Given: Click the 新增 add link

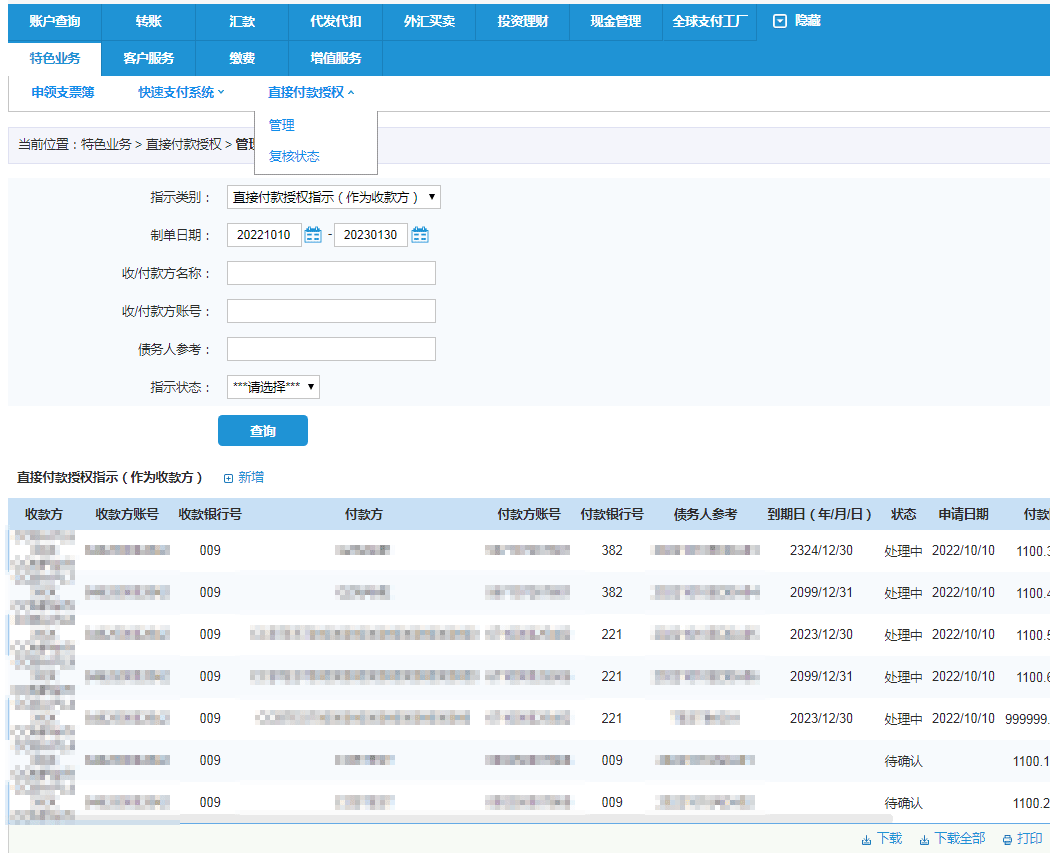Looking at the screenshot, I should 251,477.
